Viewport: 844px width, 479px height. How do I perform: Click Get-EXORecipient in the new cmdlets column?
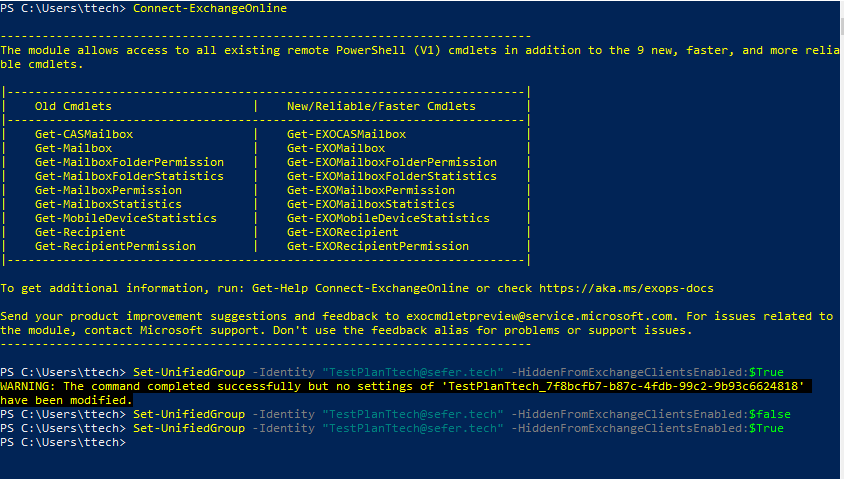[x=342, y=232]
